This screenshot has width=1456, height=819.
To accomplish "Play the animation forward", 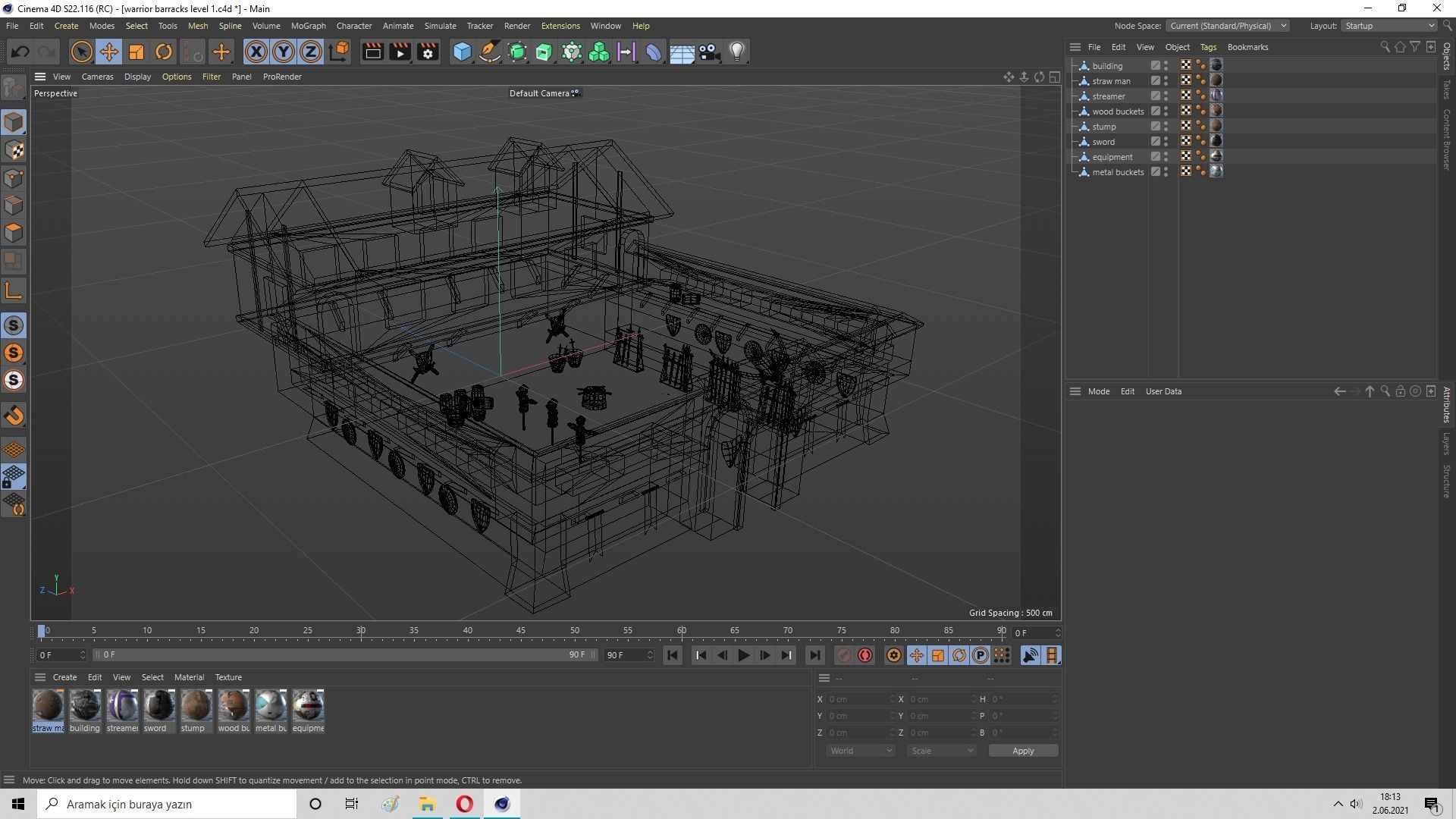I will click(x=743, y=655).
